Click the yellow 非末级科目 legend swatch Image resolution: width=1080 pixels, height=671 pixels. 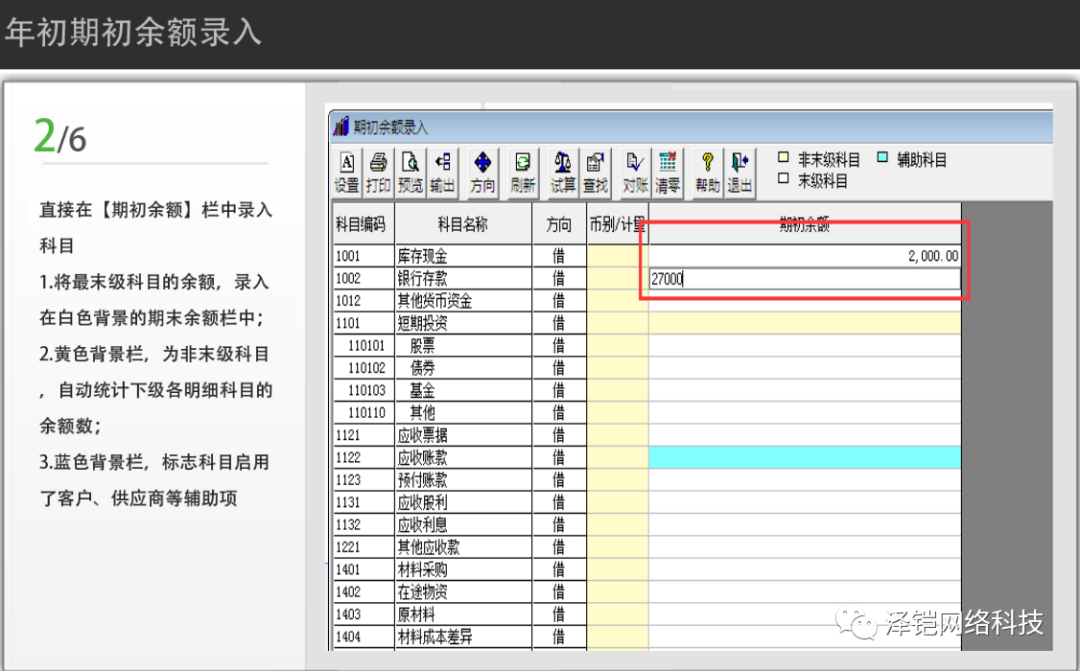(x=784, y=159)
